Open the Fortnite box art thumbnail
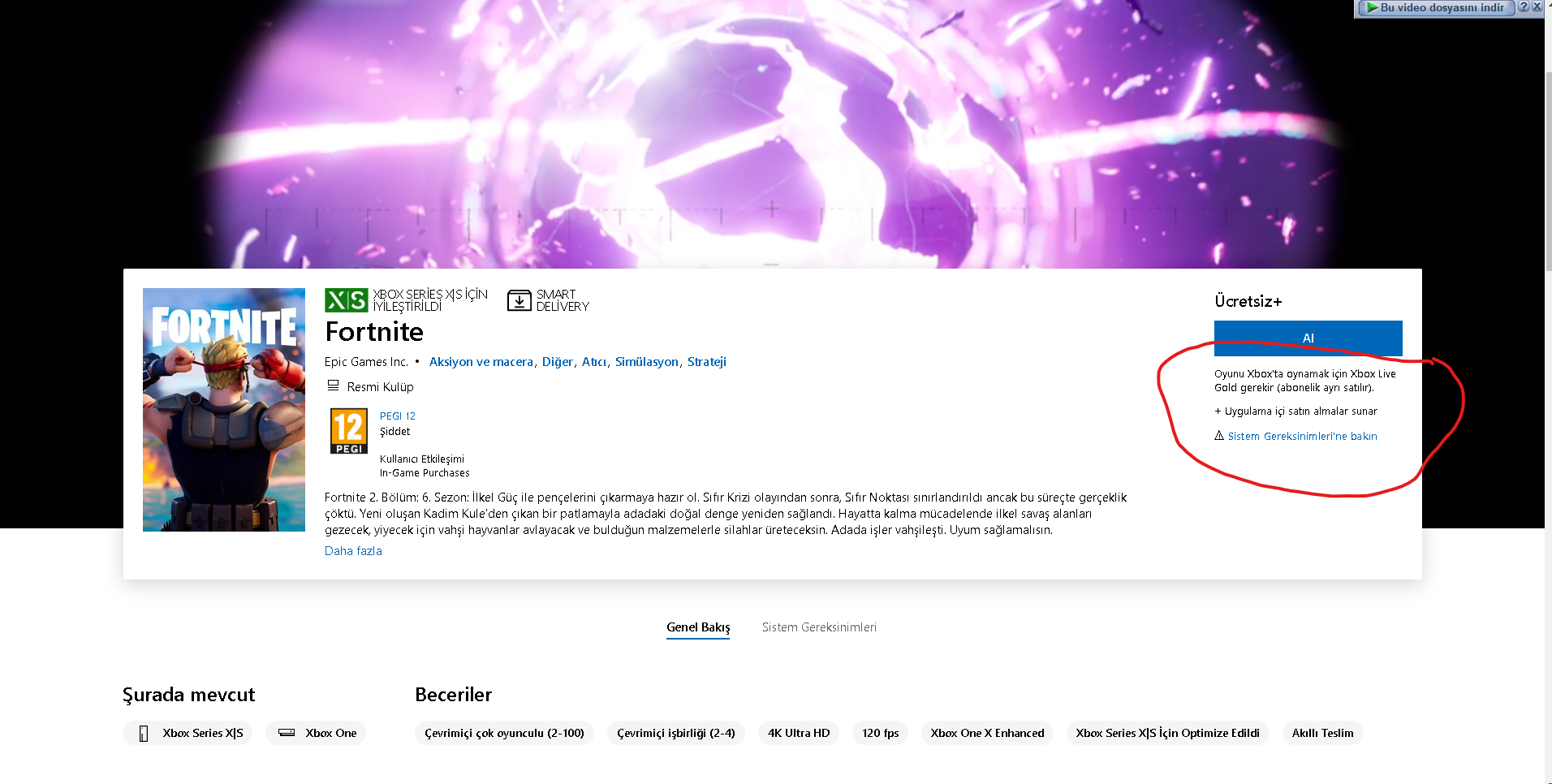This screenshot has width=1552, height=784. click(x=224, y=410)
